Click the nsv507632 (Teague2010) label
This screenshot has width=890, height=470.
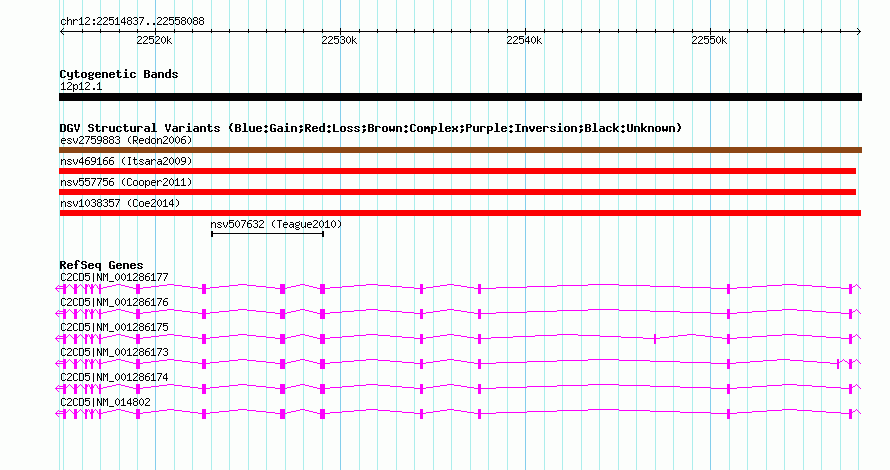click(x=276, y=224)
